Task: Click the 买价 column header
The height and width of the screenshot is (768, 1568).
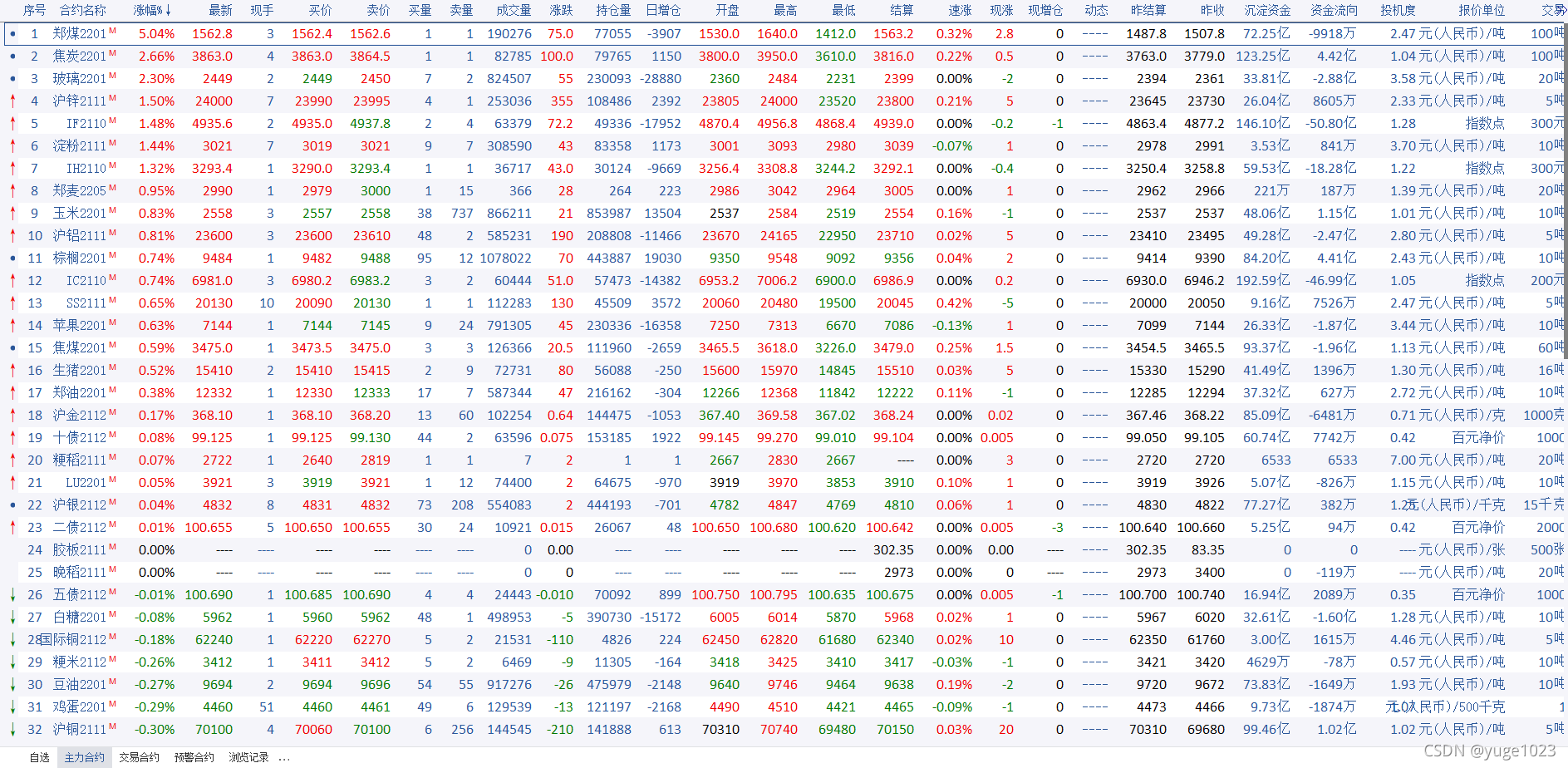Action: pos(320,10)
